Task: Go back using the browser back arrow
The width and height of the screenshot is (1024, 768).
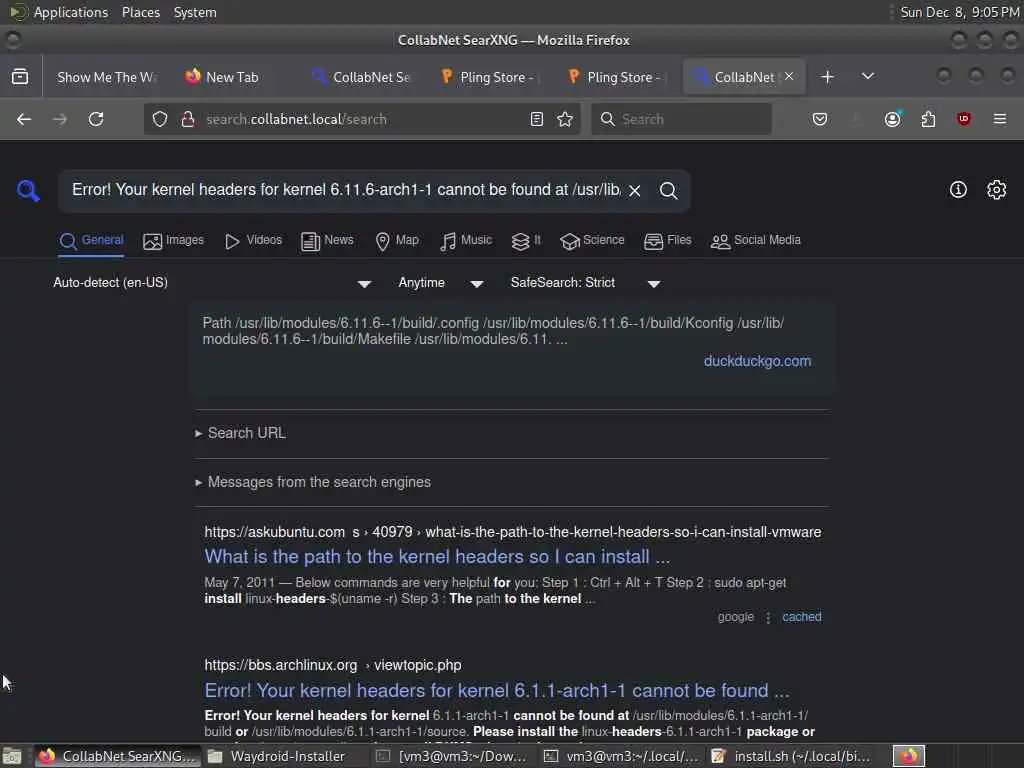Action: (24, 119)
